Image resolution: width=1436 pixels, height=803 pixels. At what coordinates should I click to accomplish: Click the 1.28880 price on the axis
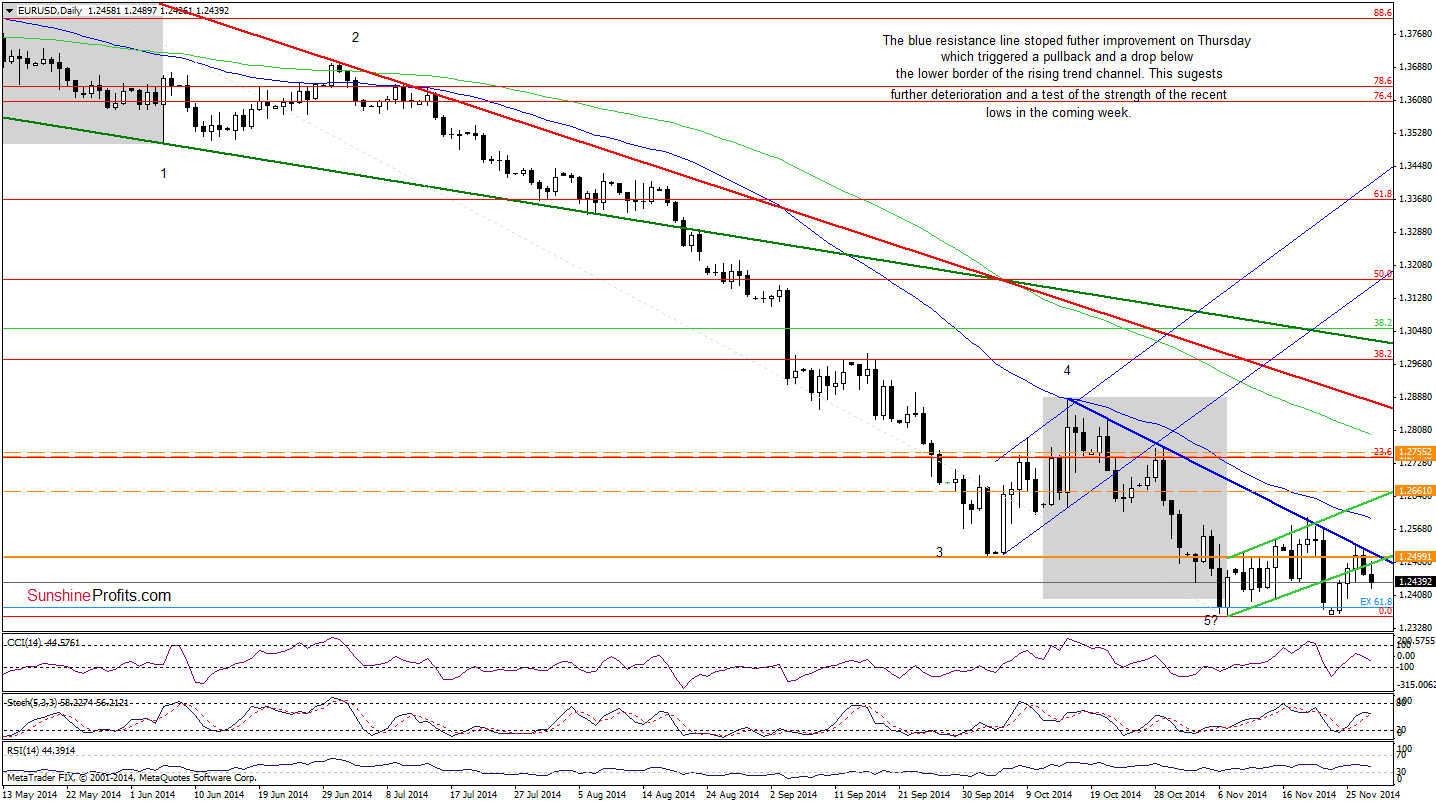(x=1415, y=396)
